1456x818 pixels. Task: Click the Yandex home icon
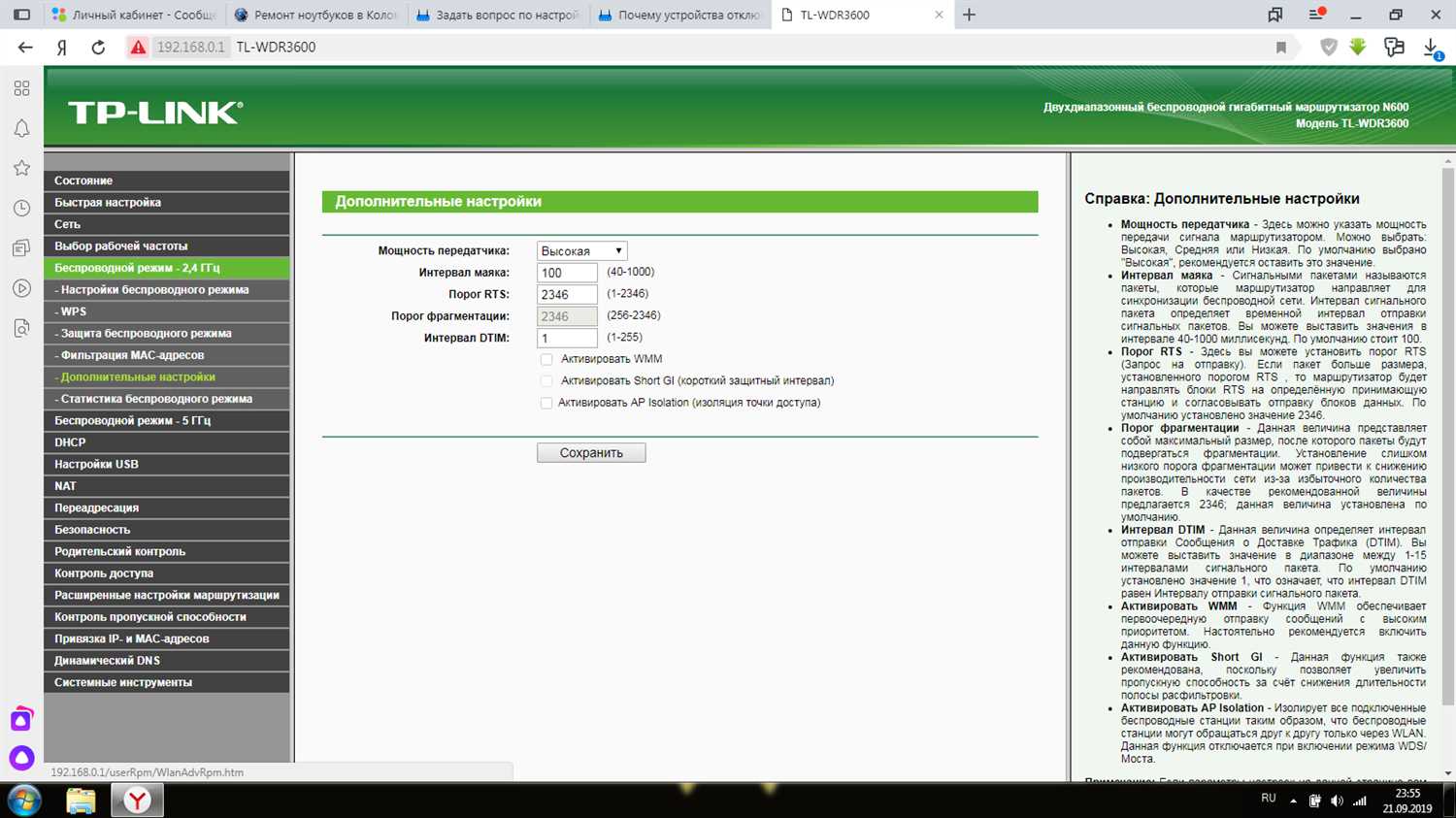click(61, 48)
